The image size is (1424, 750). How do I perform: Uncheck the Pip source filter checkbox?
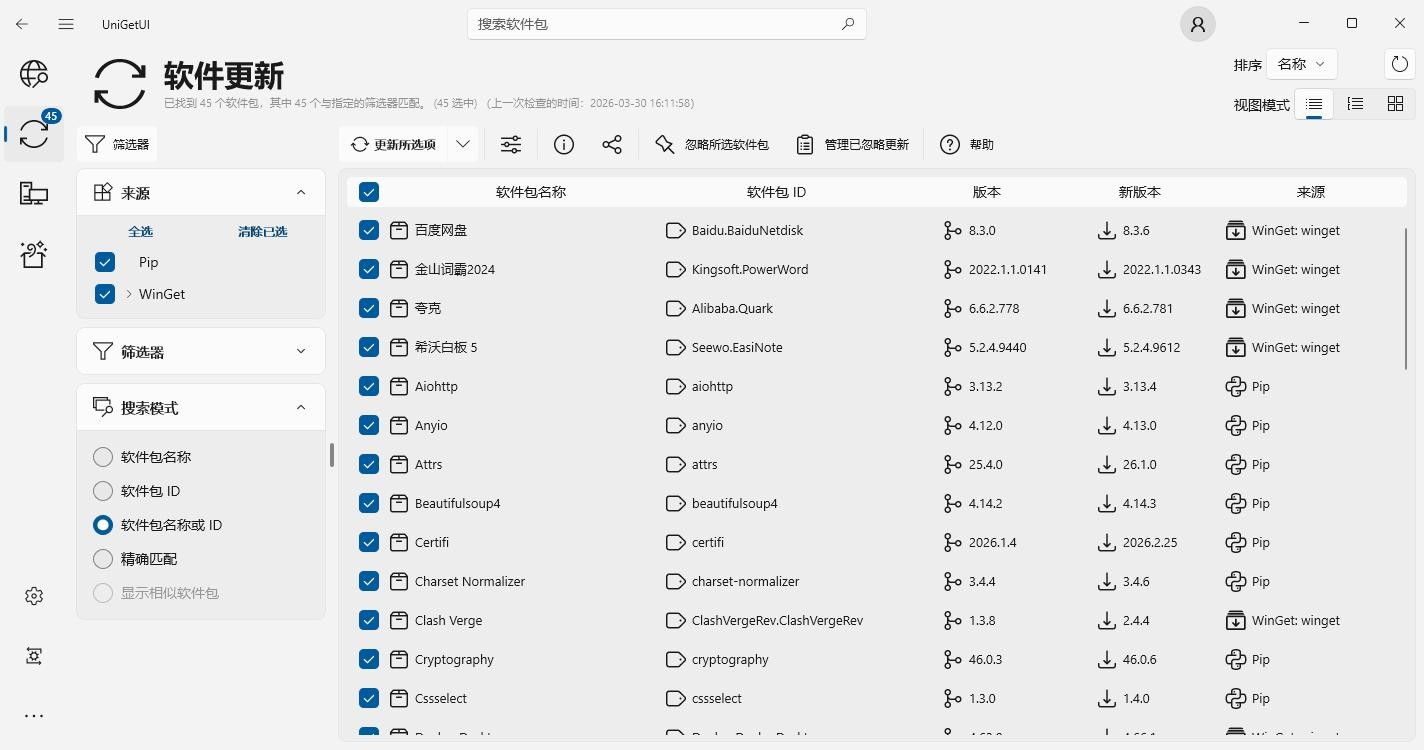105,263
